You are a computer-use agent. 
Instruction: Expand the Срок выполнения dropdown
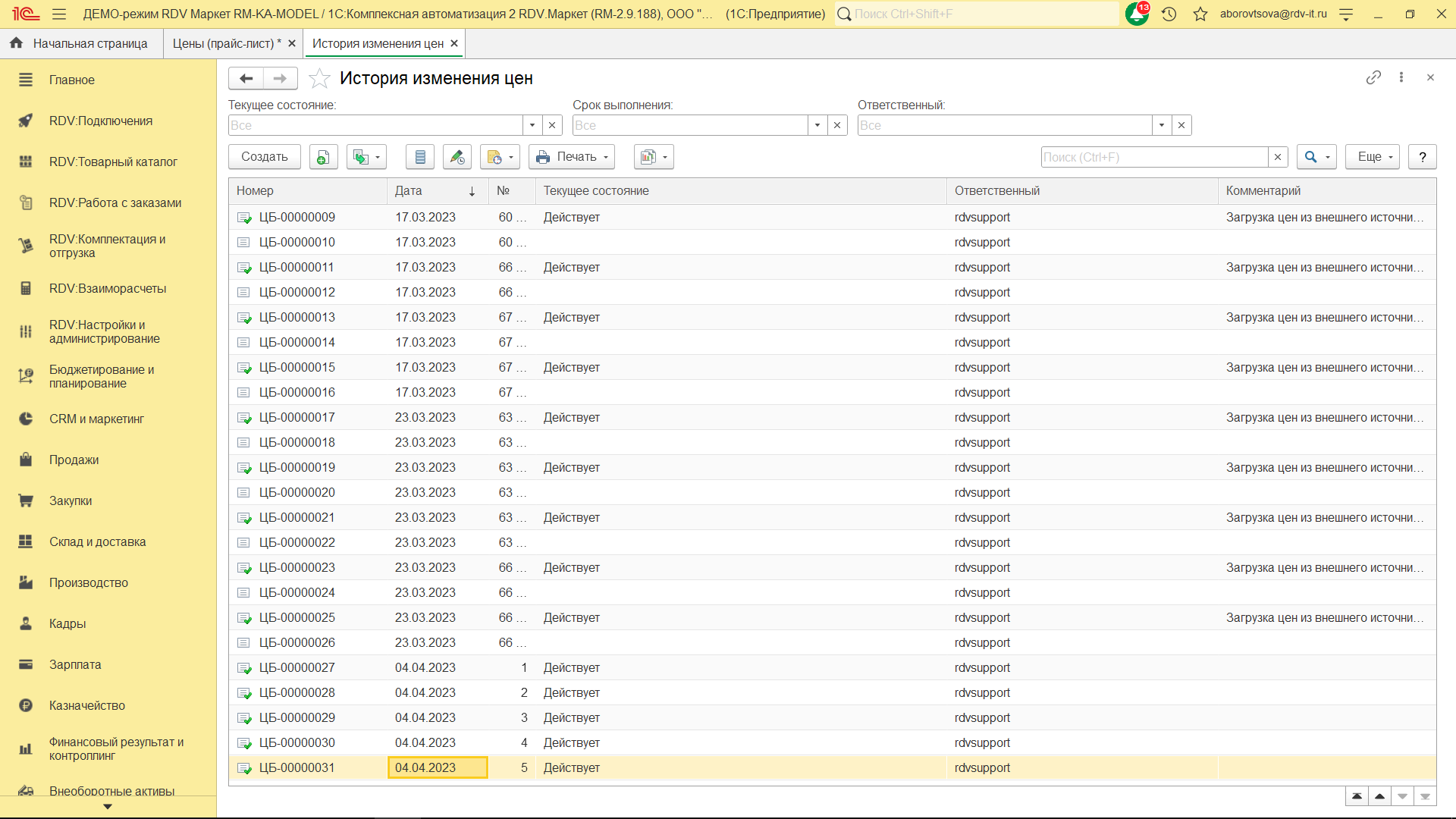click(x=817, y=125)
